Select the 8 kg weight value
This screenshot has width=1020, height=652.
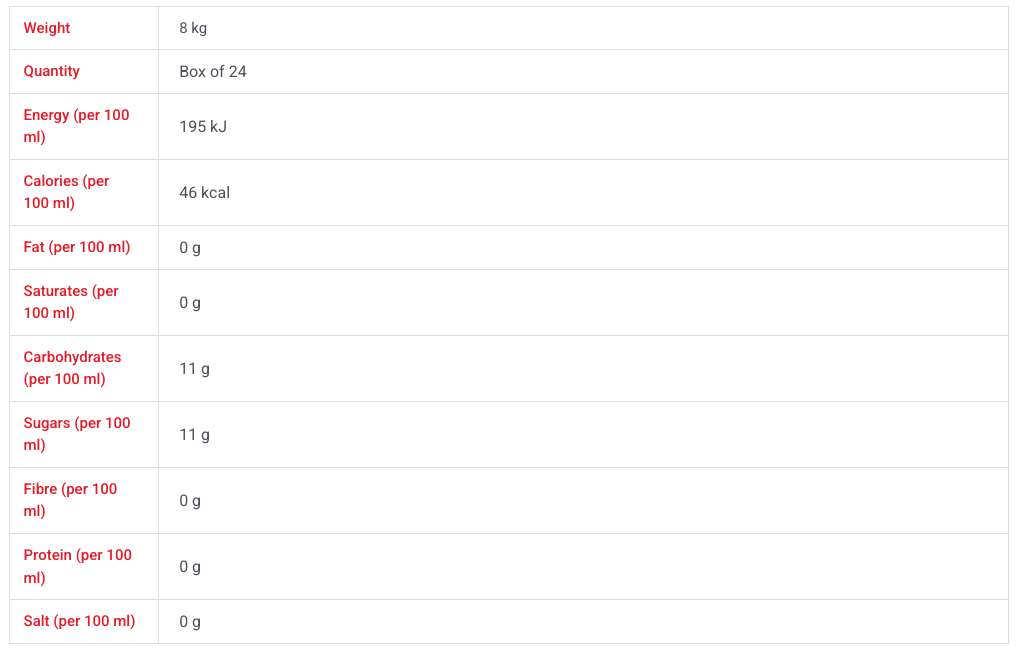193,28
